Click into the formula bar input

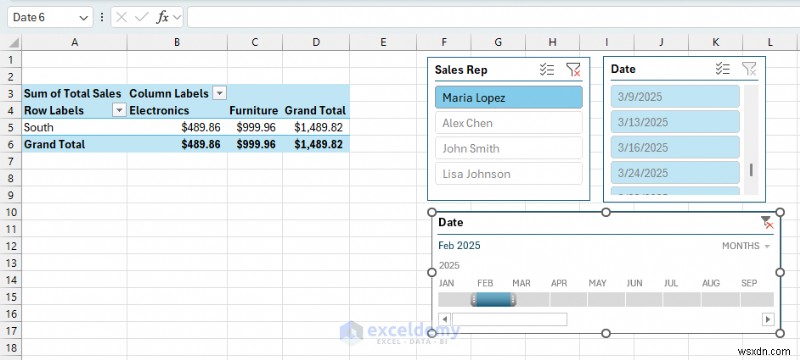492,17
